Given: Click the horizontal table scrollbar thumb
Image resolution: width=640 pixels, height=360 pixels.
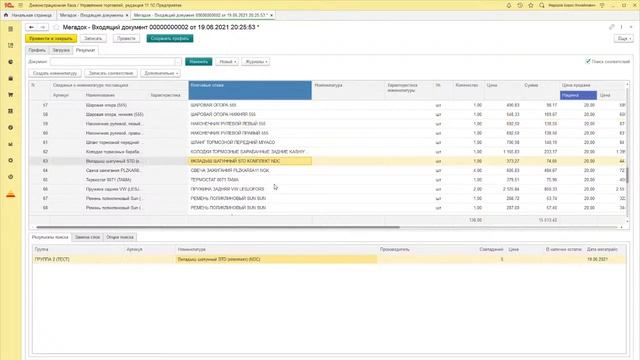Looking at the screenshot, I should coord(218,227).
